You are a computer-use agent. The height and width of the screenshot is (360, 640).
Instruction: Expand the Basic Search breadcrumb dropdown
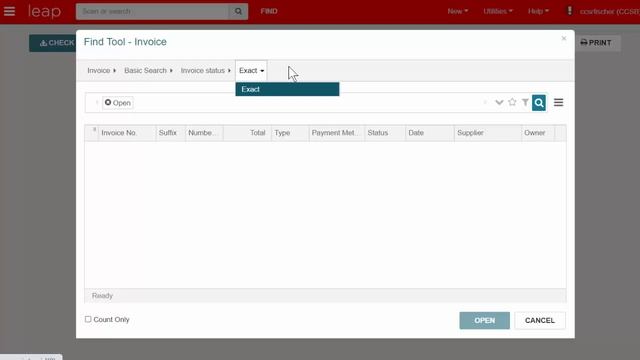[x=148, y=71]
